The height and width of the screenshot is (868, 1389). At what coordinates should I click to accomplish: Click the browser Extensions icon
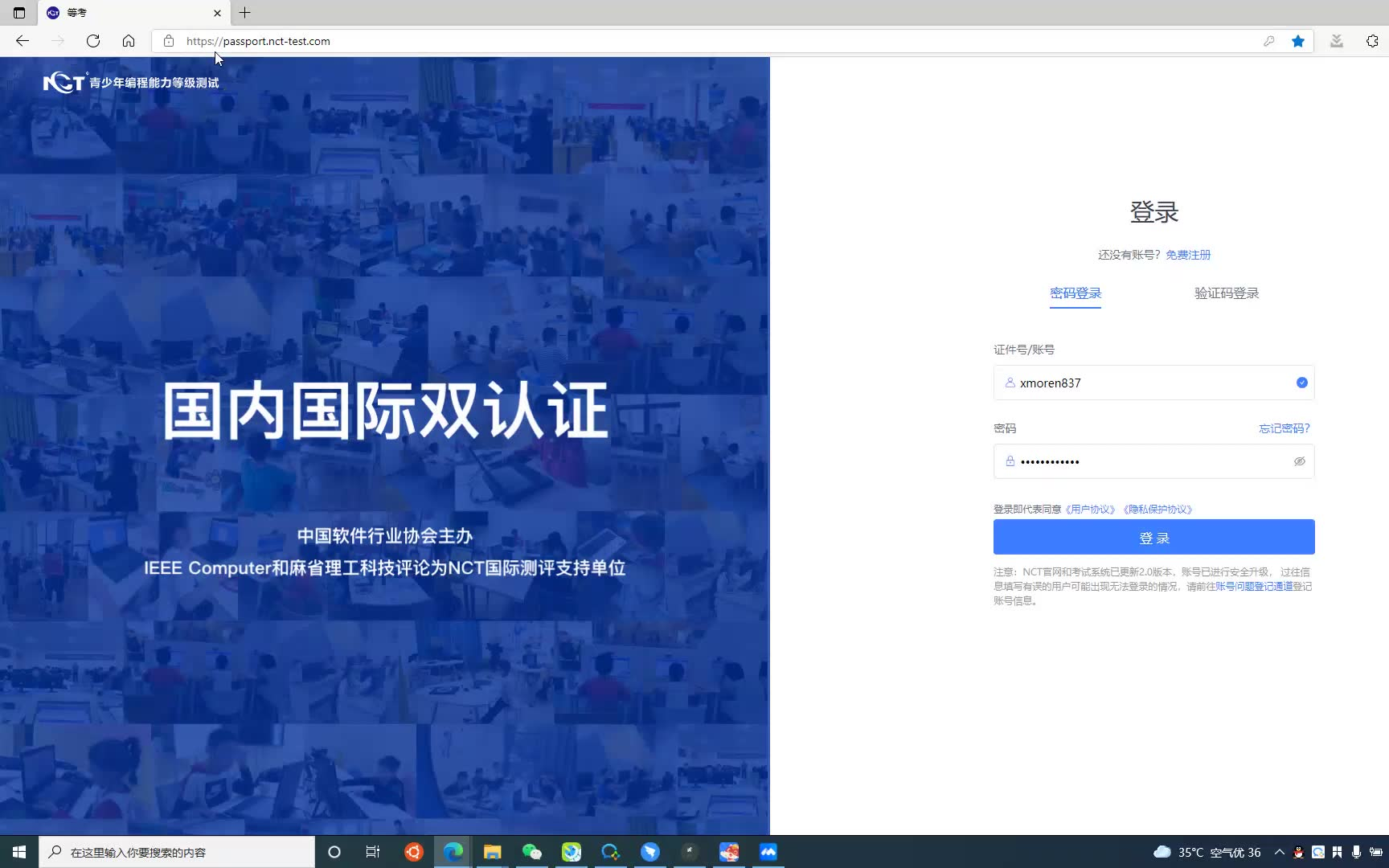(1371, 41)
